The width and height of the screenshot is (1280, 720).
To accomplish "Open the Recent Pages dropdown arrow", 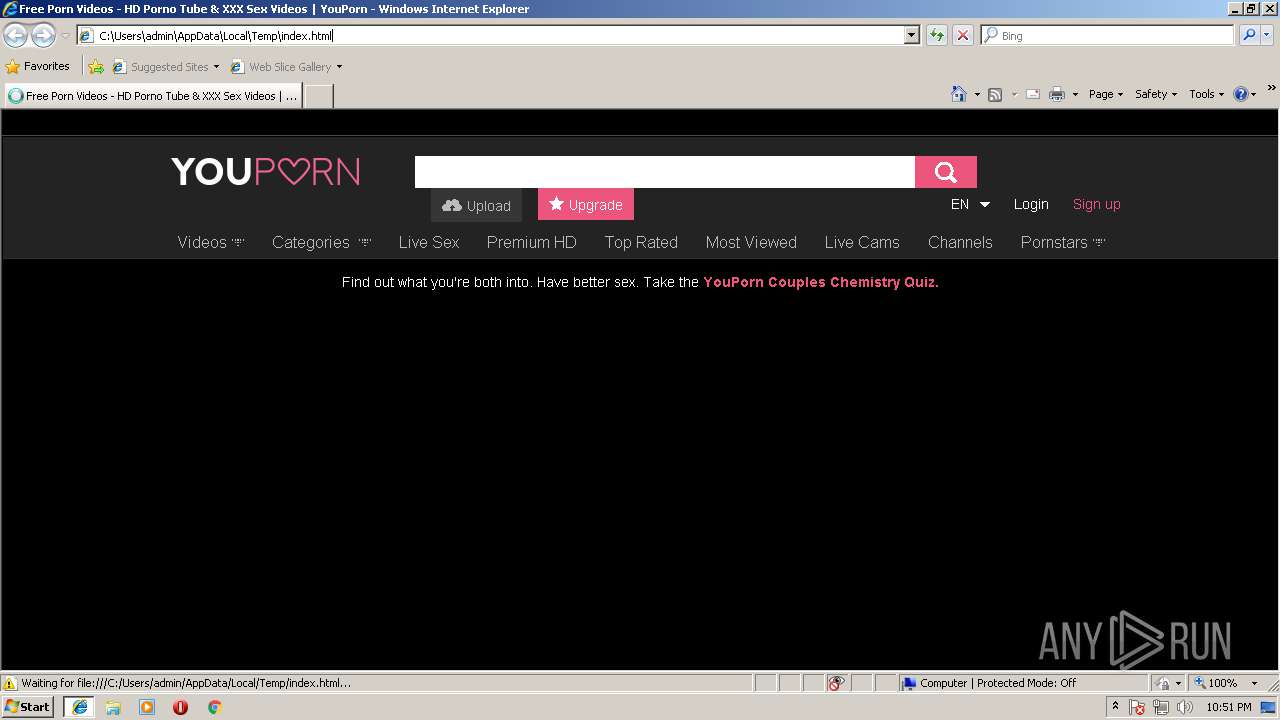I will [x=65, y=36].
